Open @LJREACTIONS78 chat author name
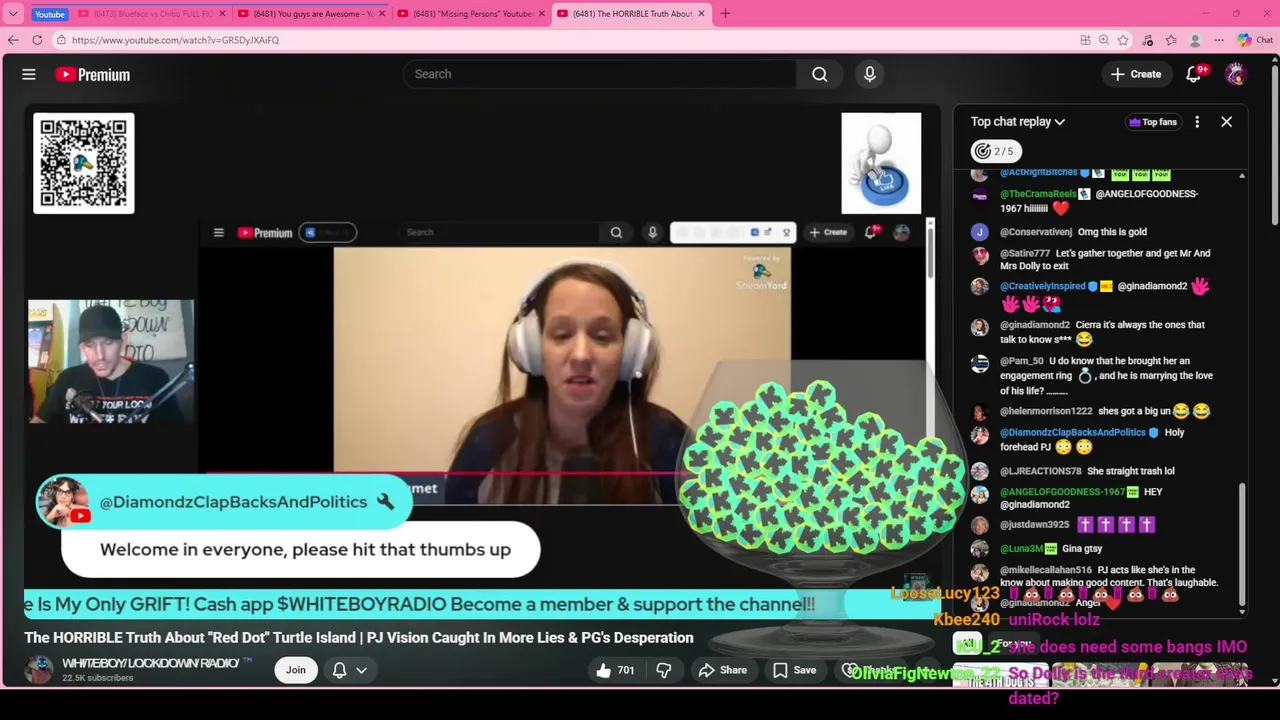This screenshot has height=720, width=1280. [x=1040, y=471]
